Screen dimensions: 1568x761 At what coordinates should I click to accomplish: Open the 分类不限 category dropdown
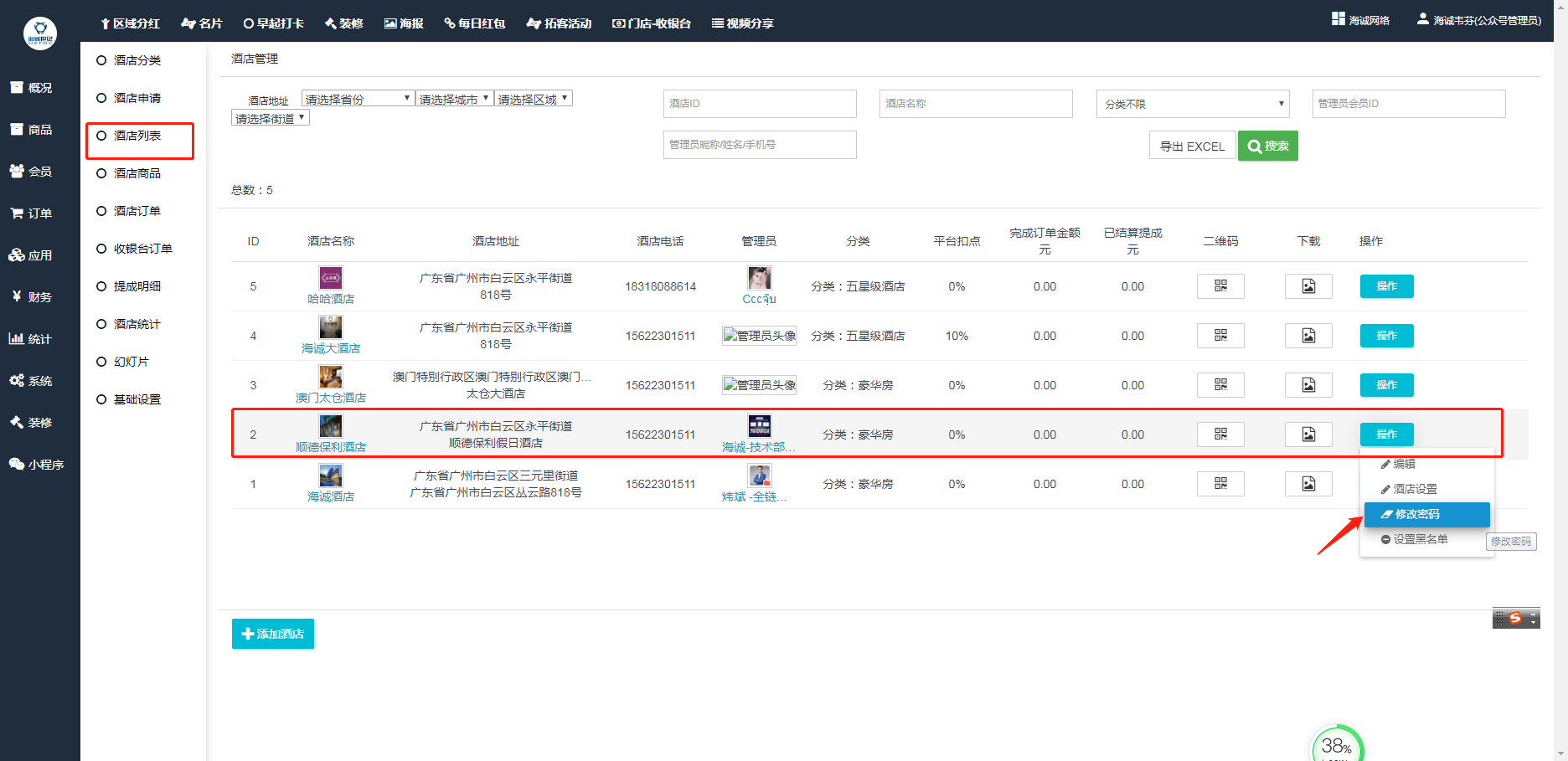coord(1193,104)
